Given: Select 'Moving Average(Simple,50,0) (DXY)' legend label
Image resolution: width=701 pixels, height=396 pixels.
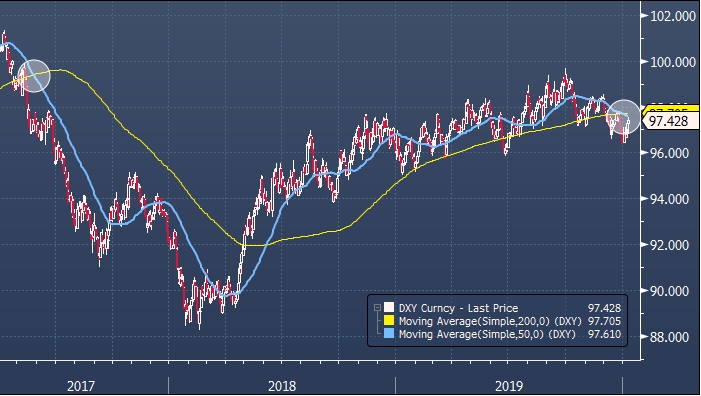Looking at the screenshot, I should click(x=487, y=334).
